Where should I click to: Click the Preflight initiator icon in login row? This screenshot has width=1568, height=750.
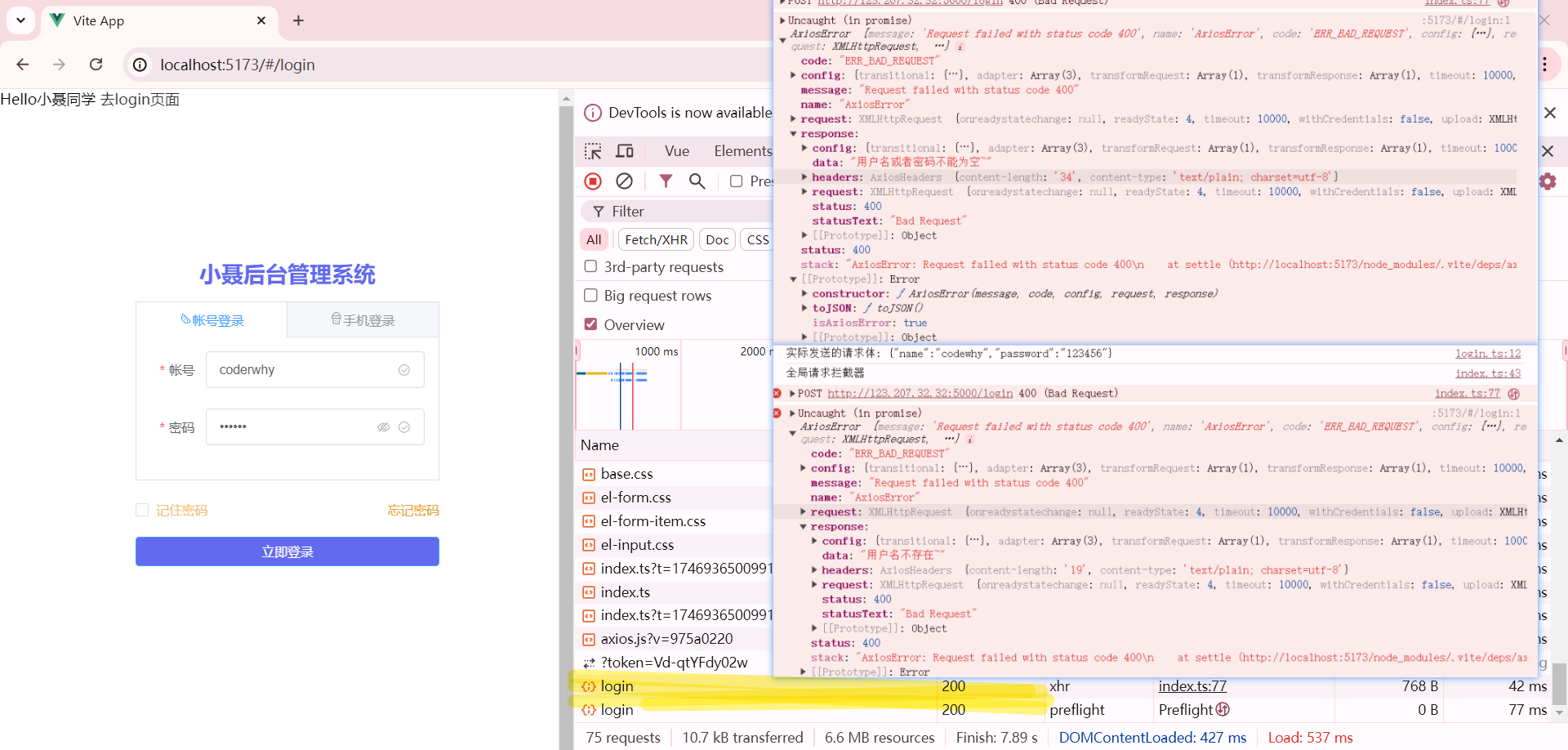pyautogui.click(x=1222, y=710)
